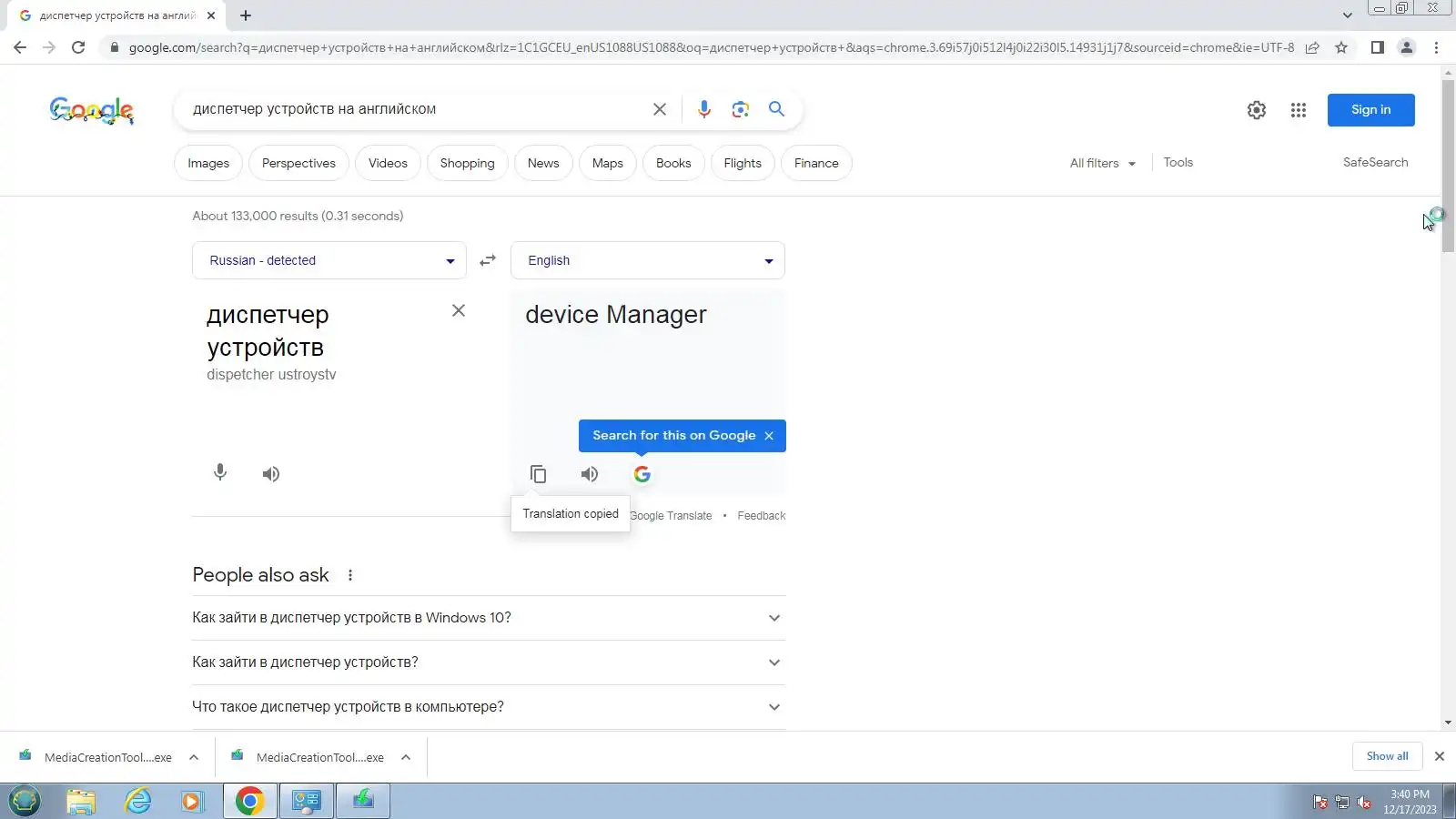Bookmark this page with the star icon
This screenshot has height=819, width=1456.
click(x=1341, y=47)
